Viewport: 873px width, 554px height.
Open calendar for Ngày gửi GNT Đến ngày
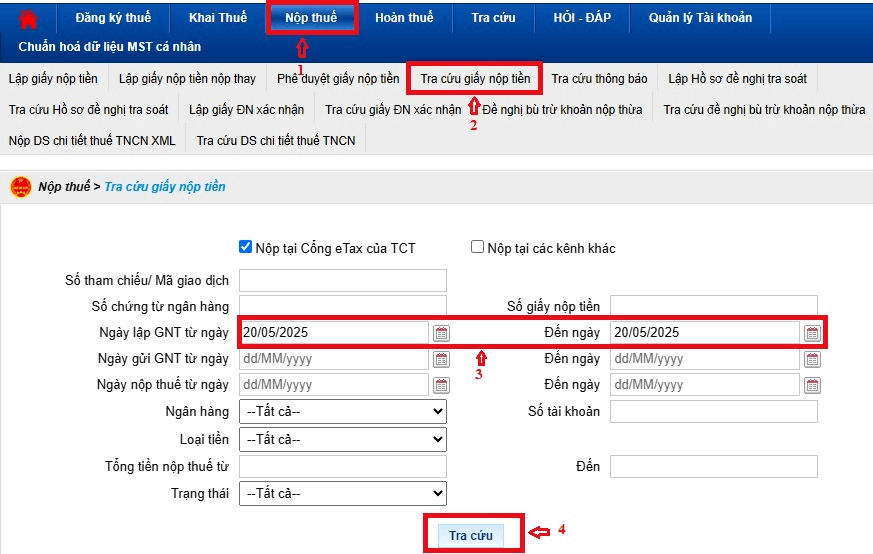tap(812, 359)
